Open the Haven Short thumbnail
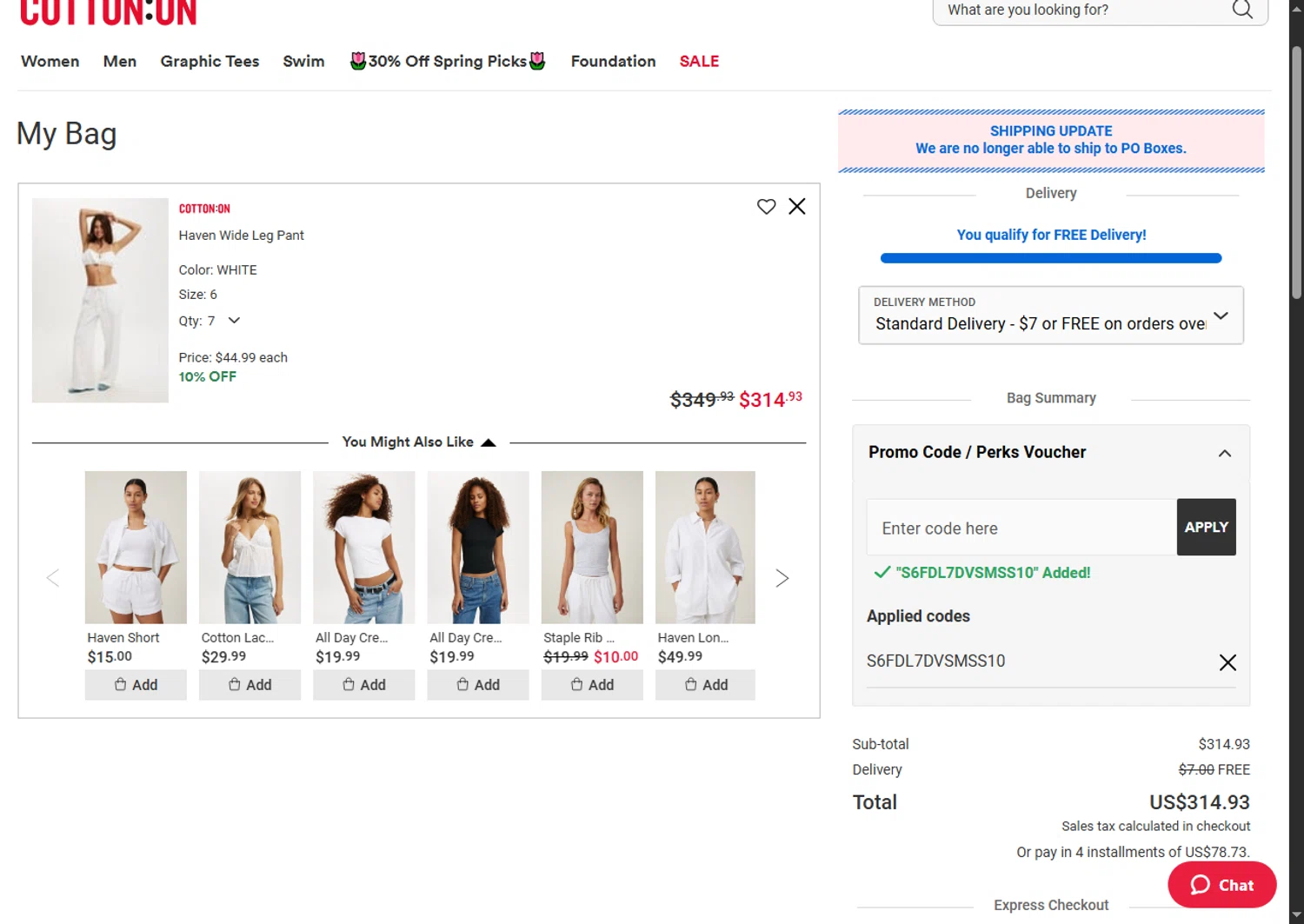Viewport: 1304px width, 924px height. pyautogui.click(x=136, y=548)
